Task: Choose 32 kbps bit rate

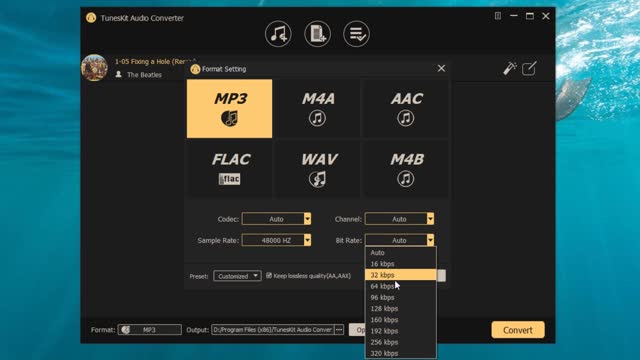Action: tap(400, 275)
